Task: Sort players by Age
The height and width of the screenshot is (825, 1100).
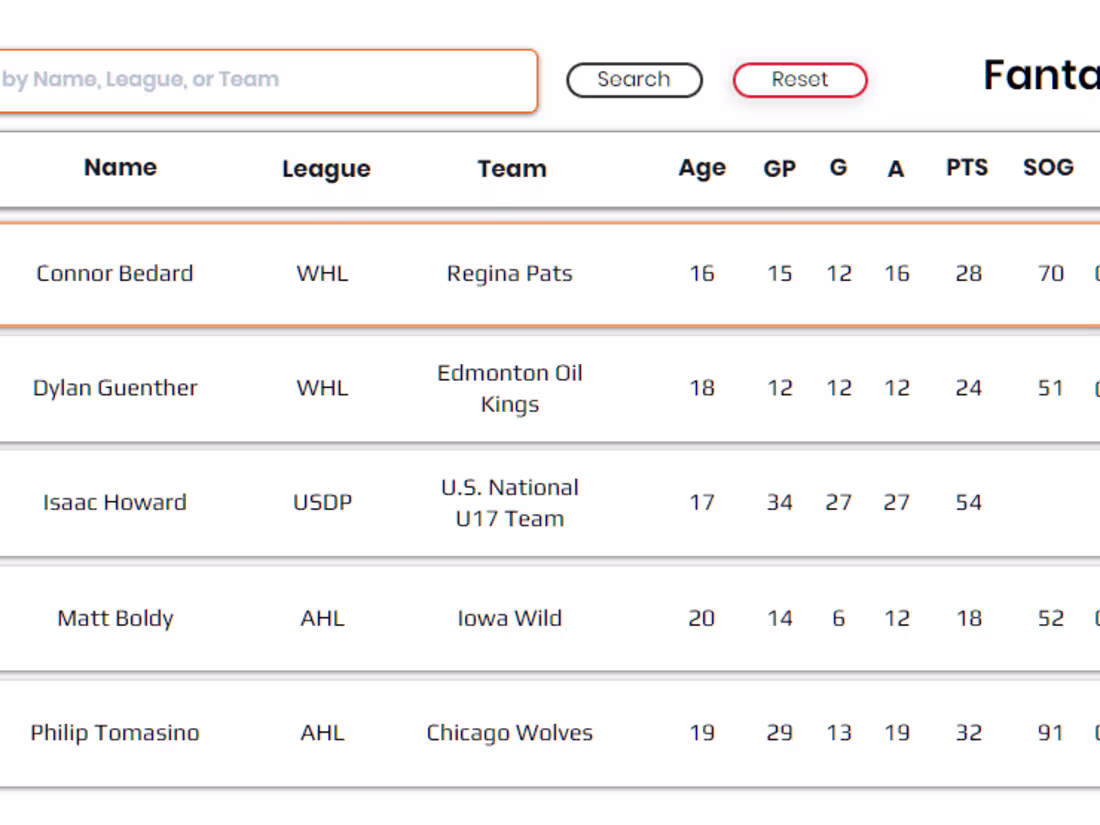Action: (701, 168)
